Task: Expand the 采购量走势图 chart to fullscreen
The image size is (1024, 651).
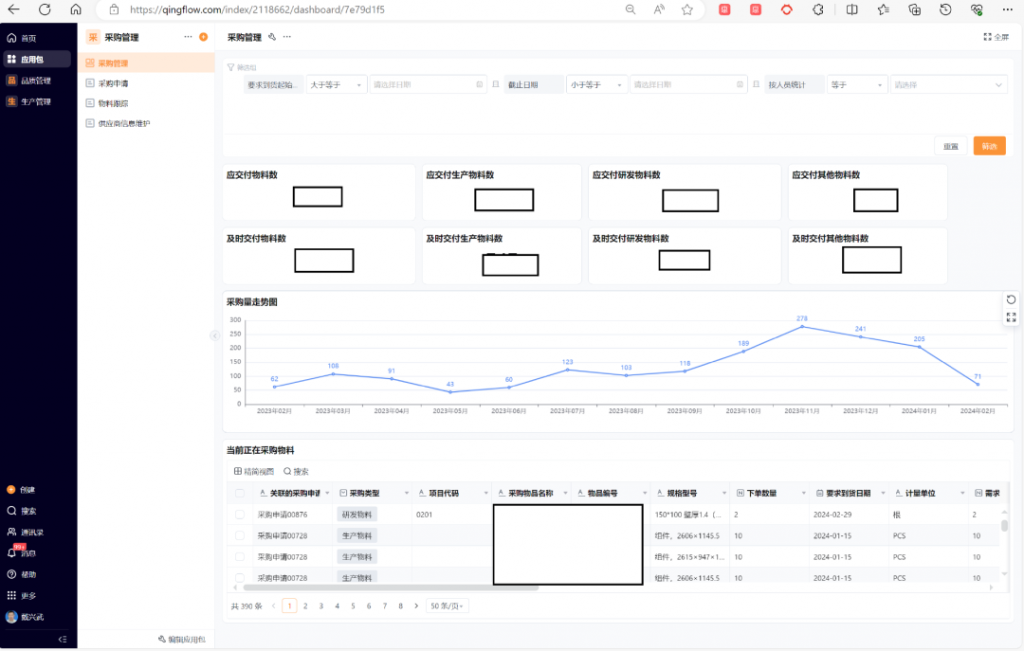Action: 1011,317
